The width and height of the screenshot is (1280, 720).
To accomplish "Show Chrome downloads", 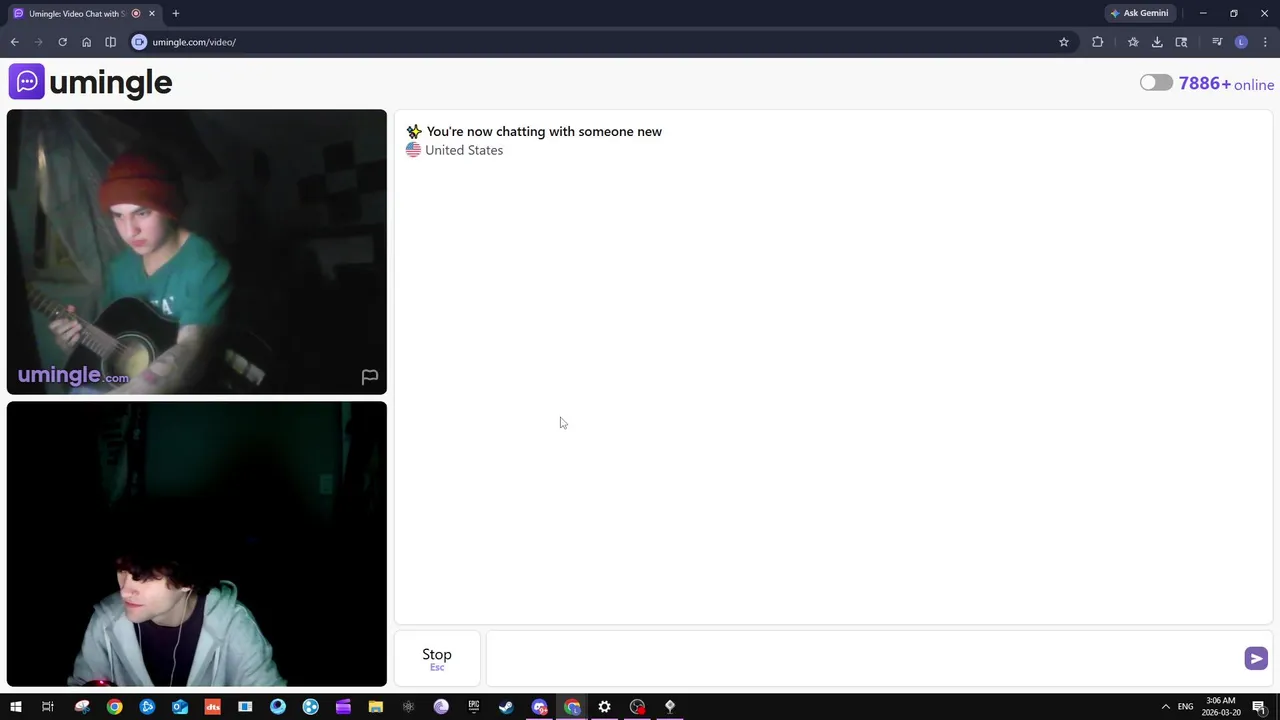I will tap(1157, 42).
